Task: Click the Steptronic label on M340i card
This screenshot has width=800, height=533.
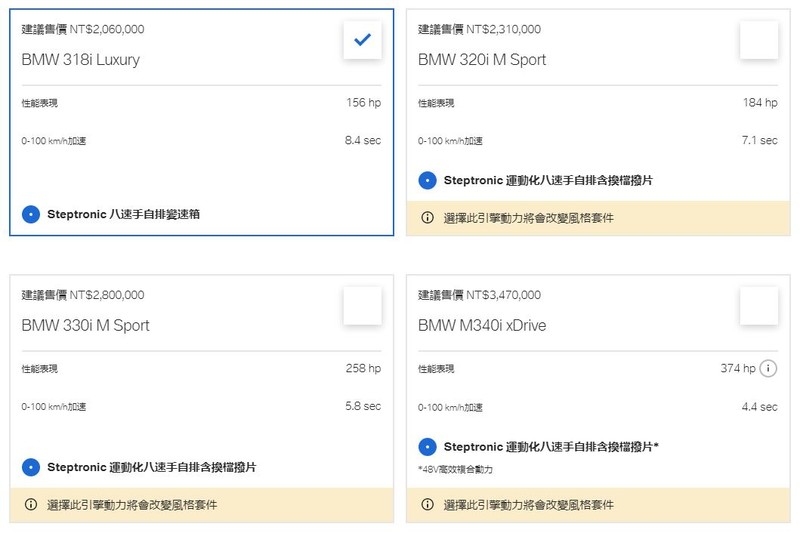Action: coord(551,447)
